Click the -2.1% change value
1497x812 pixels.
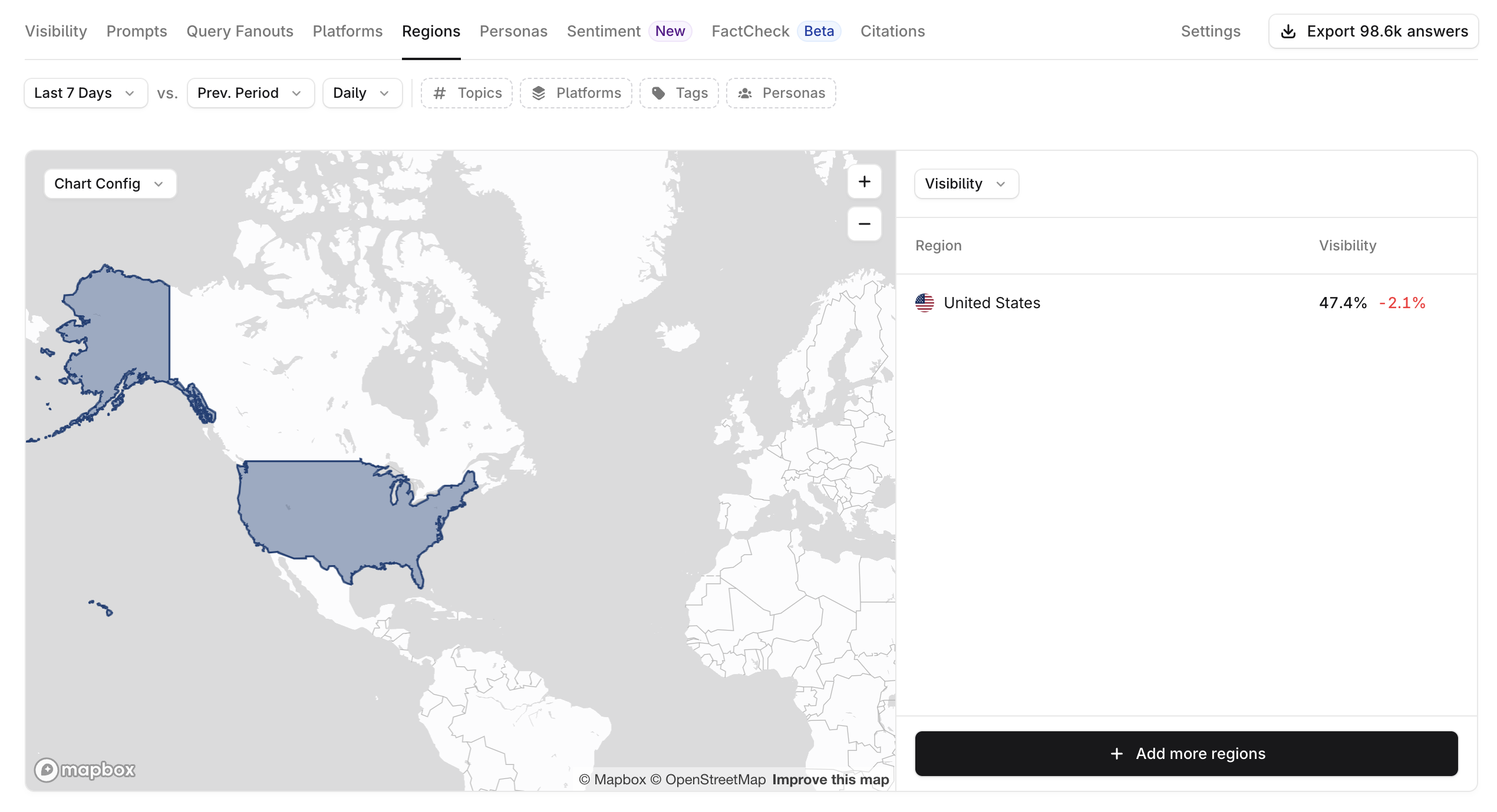pos(1402,303)
